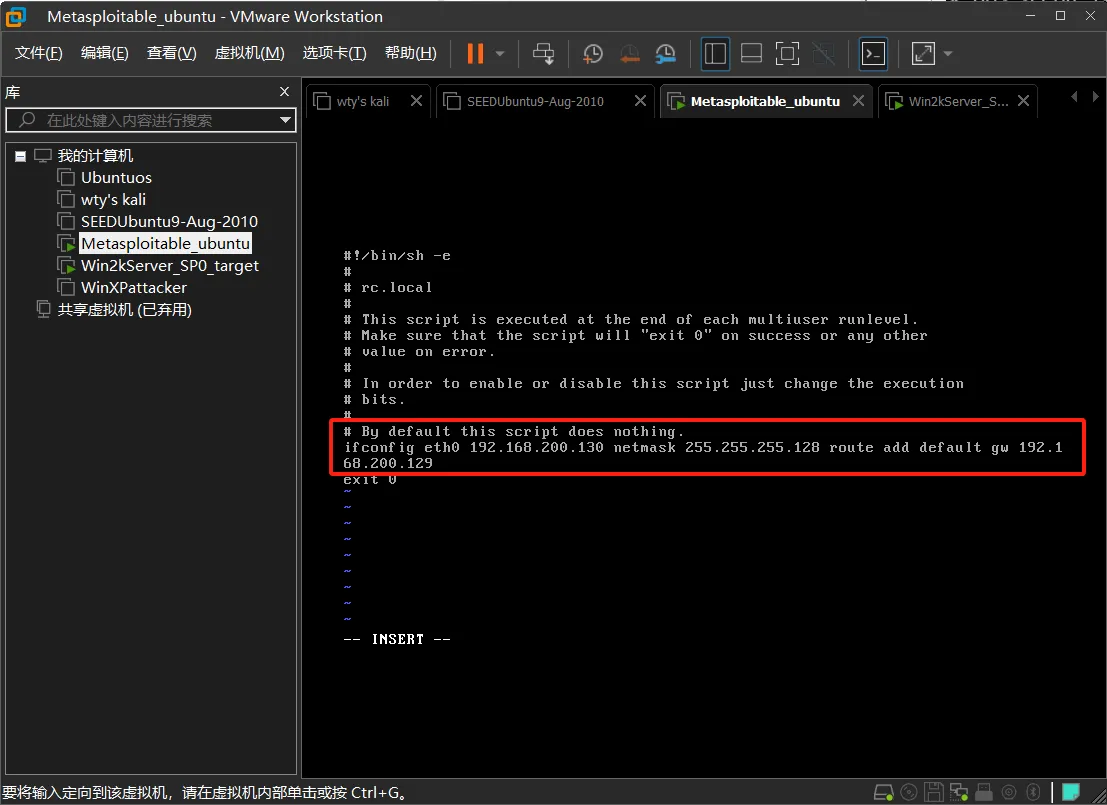The width and height of the screenshot is (1107, 805).
Task: Switch to the Win2kServer_S... tab
Action: pos(958,102)
